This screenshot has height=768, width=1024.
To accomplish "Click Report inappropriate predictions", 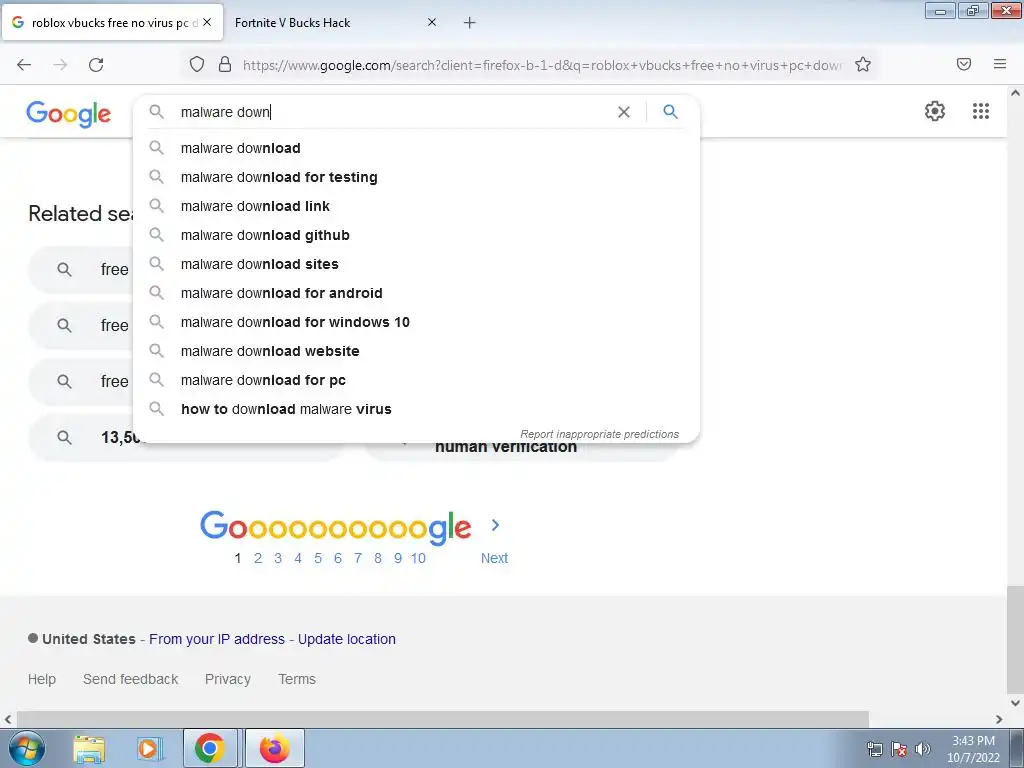I will 599,434.
